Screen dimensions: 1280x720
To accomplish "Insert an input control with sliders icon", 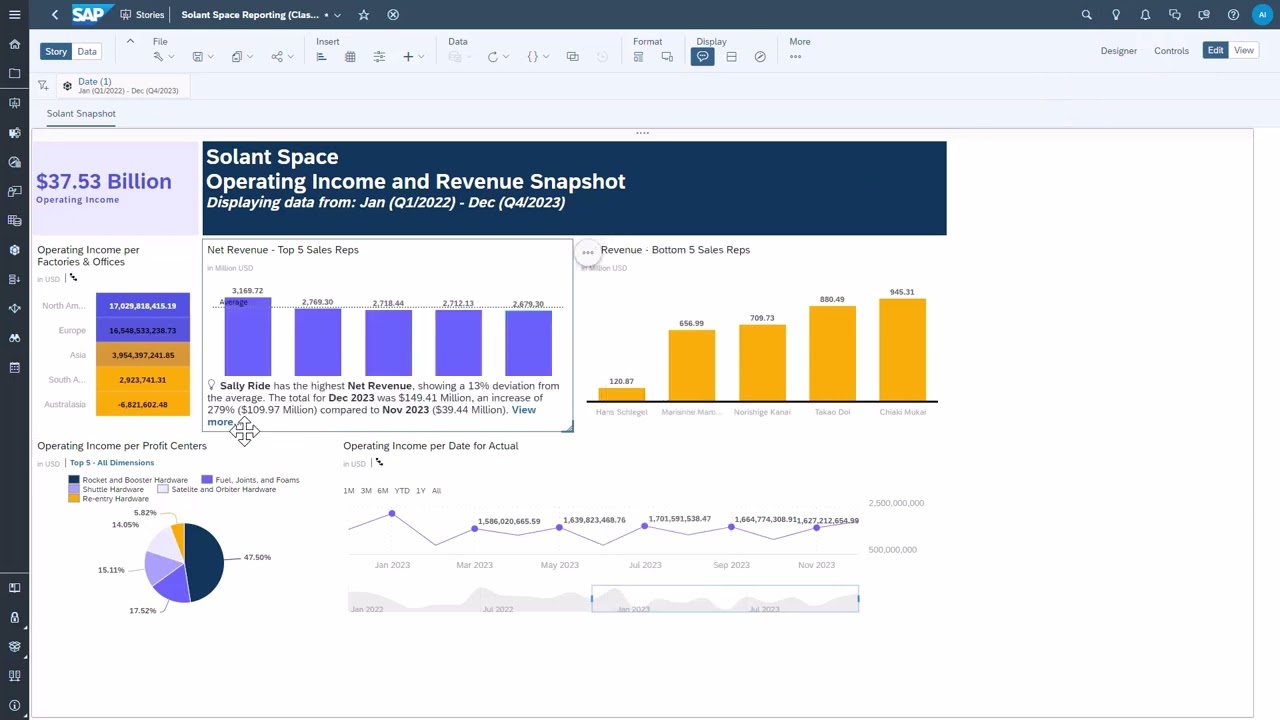I will pos(379,57).
